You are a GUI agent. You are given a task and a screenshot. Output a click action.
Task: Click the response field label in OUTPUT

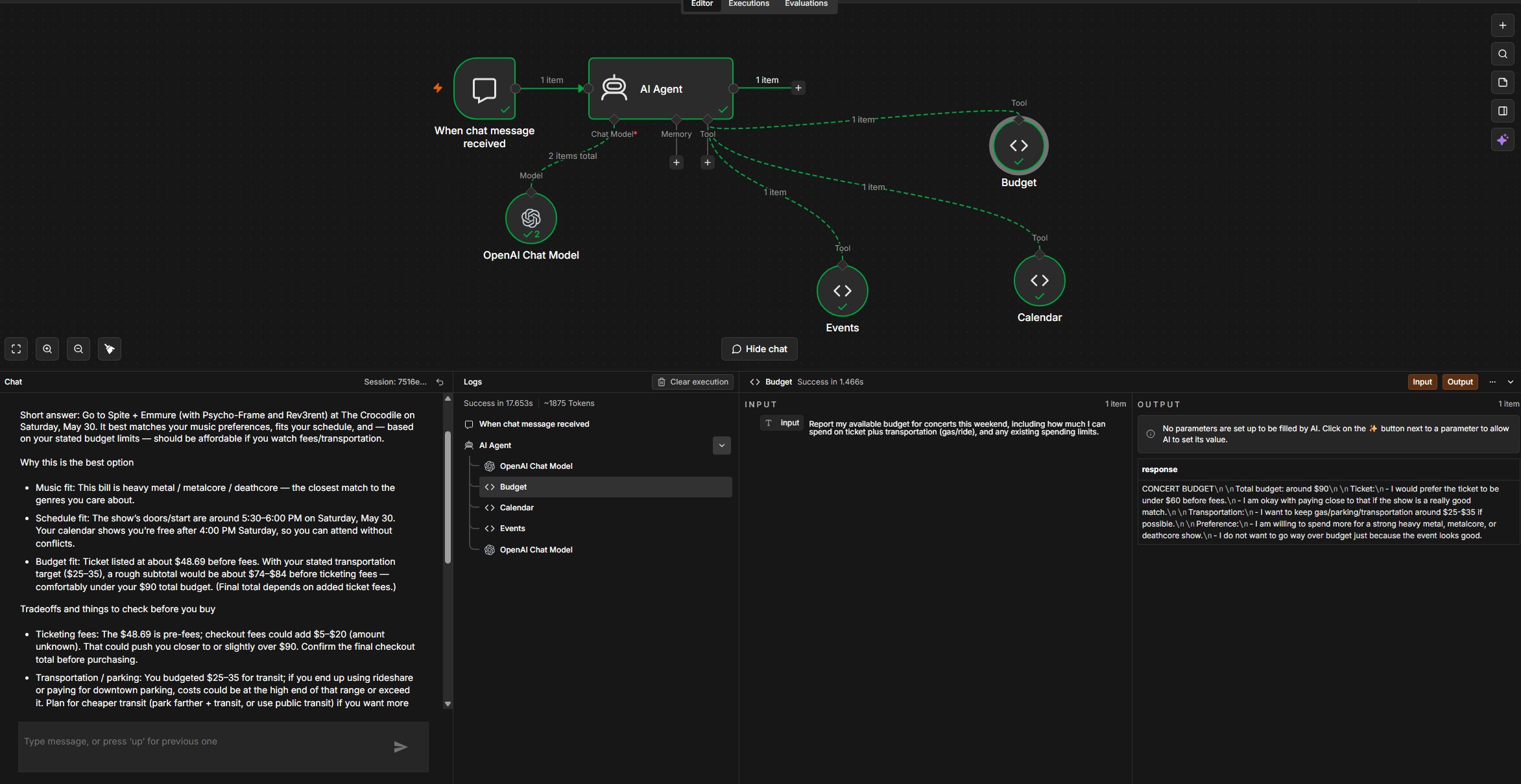[1159, 469]
